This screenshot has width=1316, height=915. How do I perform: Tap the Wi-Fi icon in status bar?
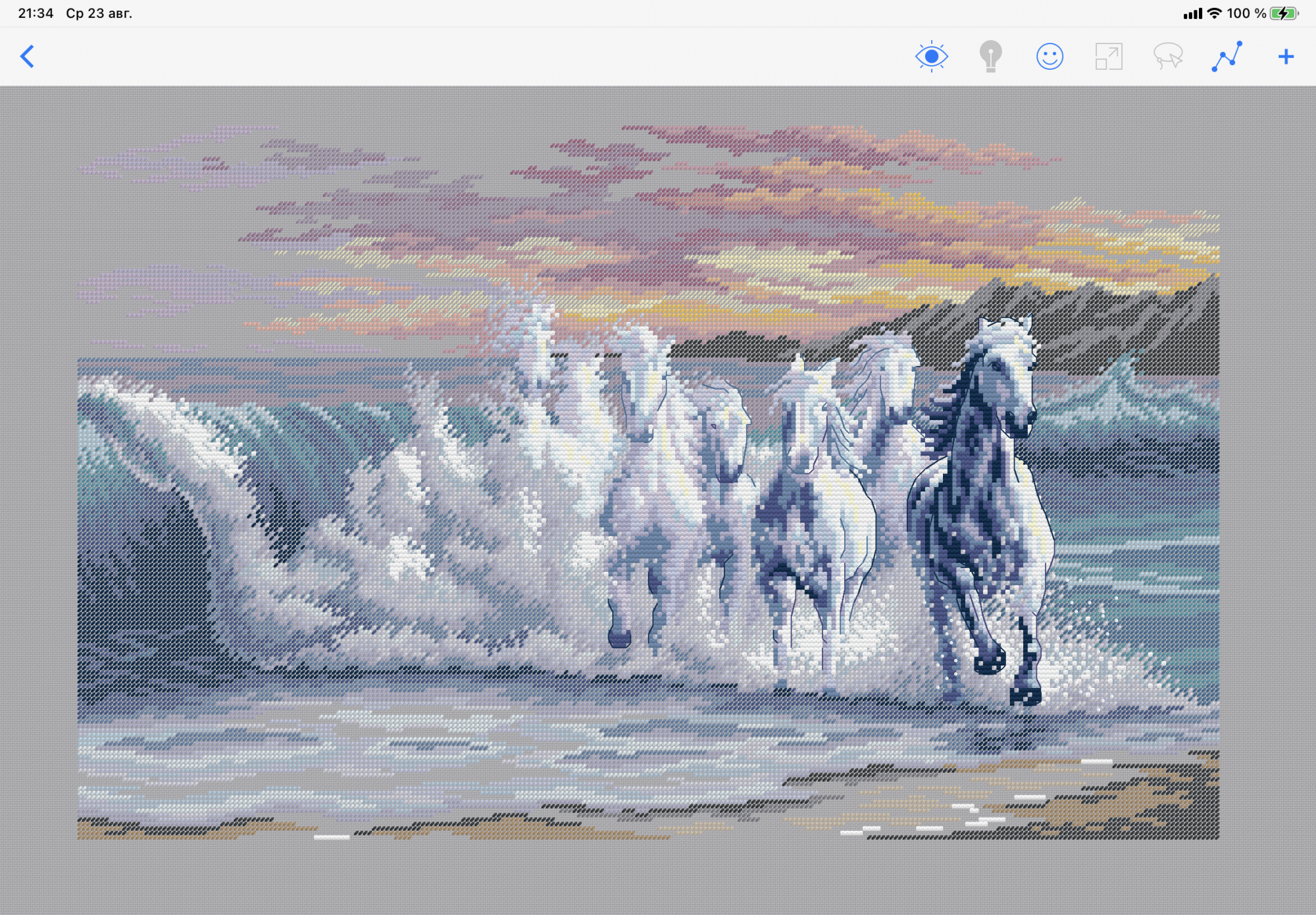[x=1215, y=13]
